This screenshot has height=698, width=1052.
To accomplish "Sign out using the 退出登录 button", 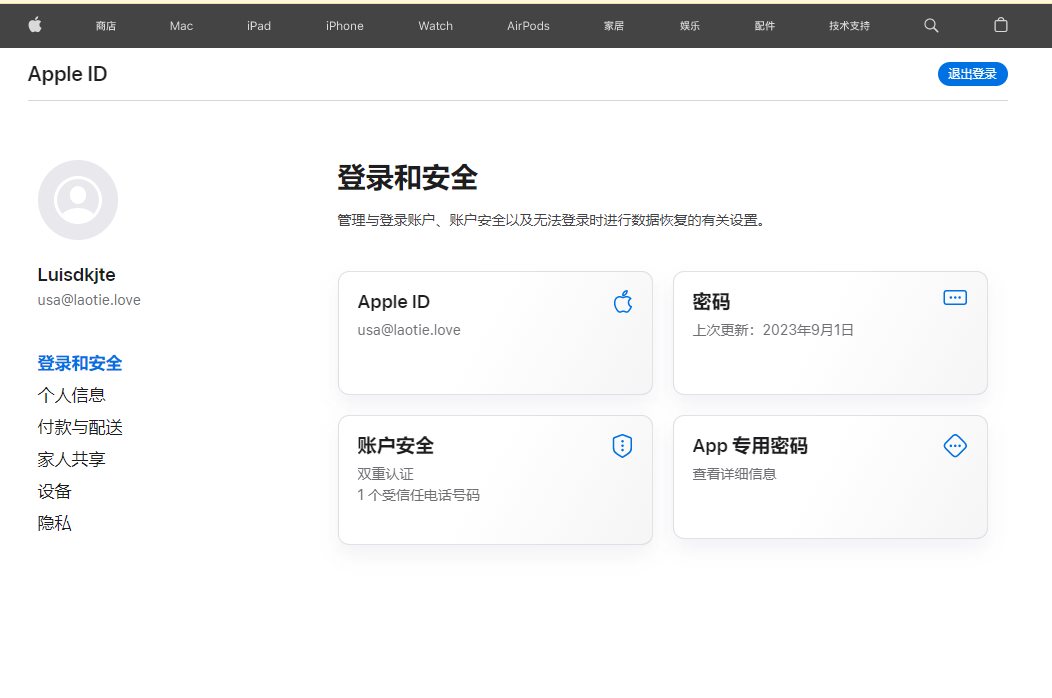I will 972,74.
